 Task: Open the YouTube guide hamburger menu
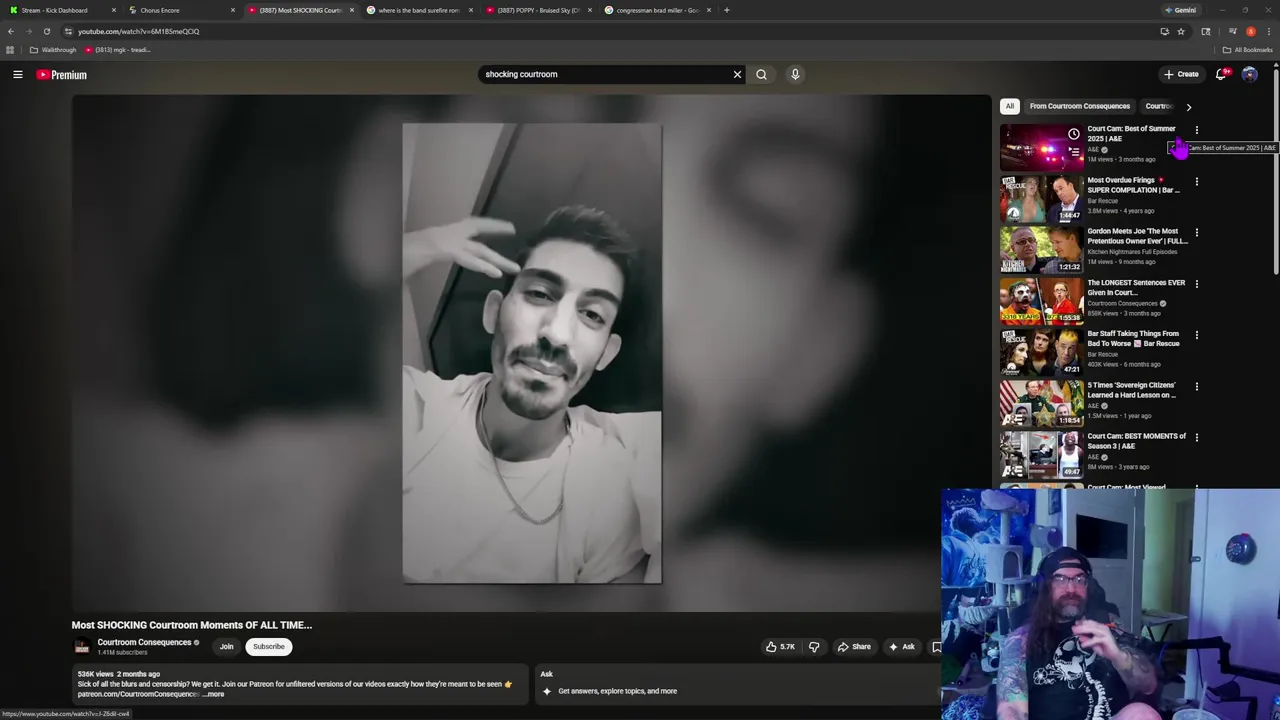(x=17, y=74)
